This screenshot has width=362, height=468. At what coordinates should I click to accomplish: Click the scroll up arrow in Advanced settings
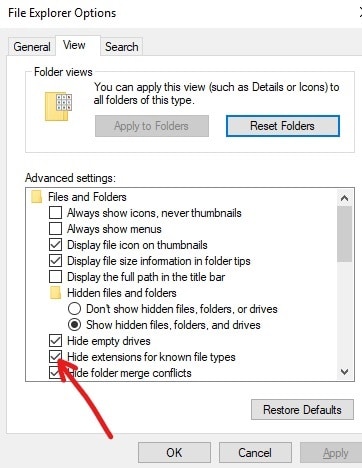click(344, 198)
